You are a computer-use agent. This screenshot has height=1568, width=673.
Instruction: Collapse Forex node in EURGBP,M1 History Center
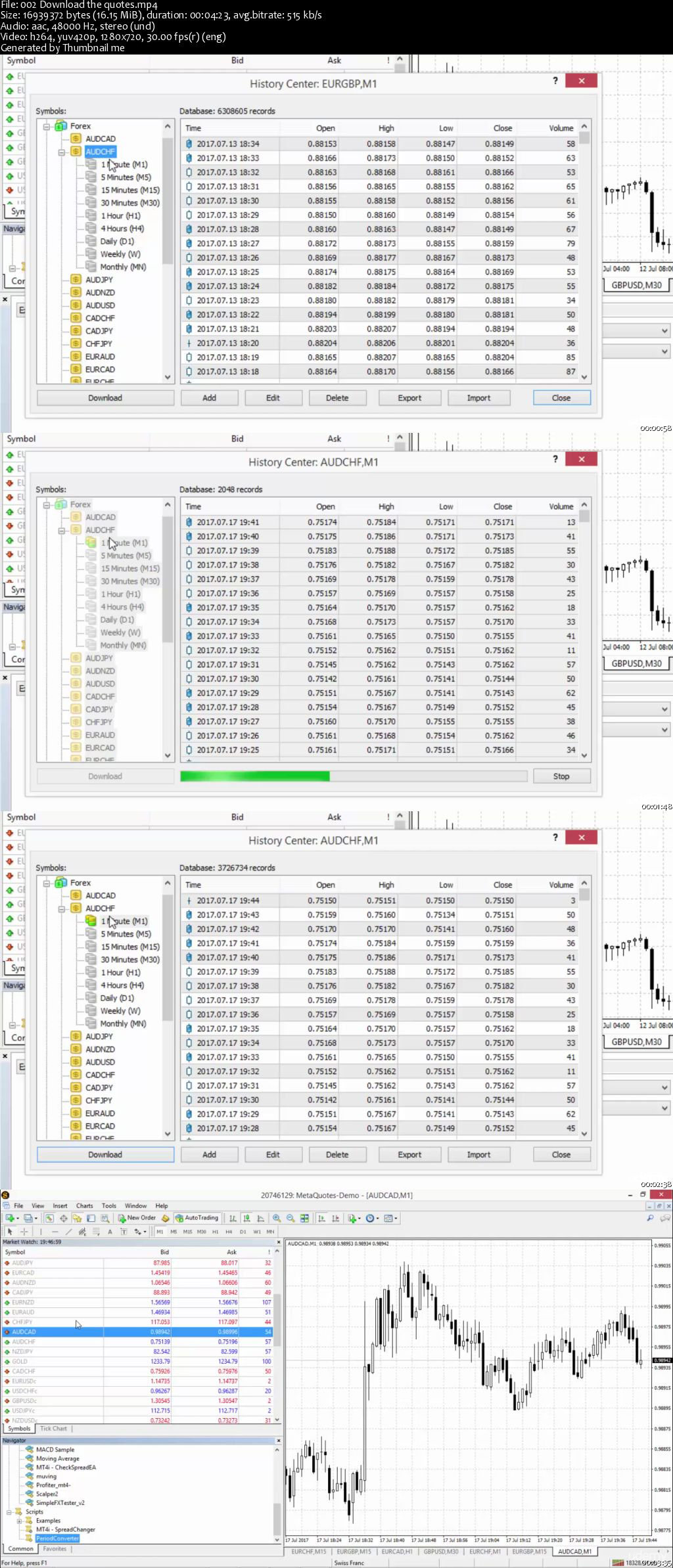click(47, 126)
